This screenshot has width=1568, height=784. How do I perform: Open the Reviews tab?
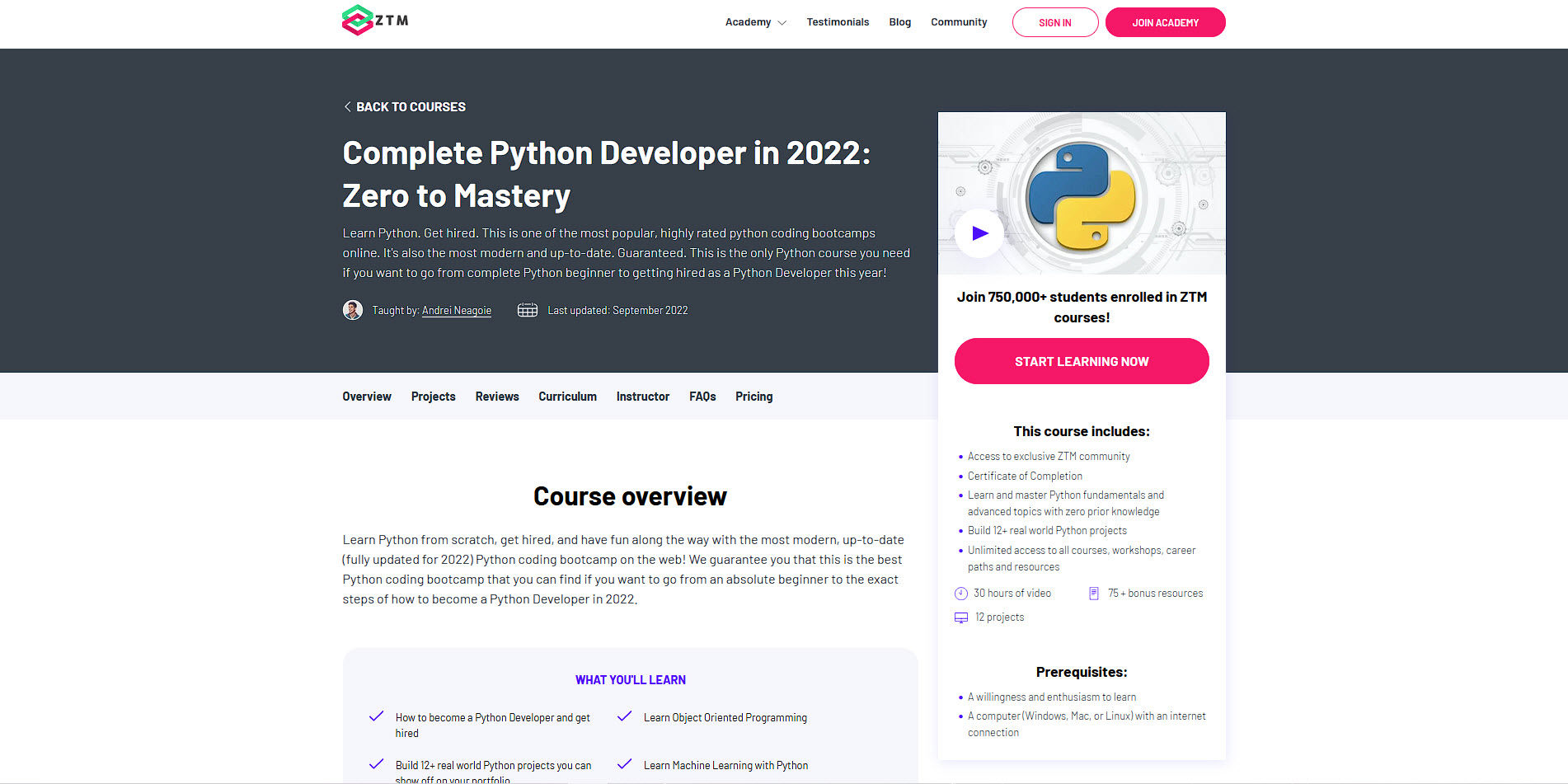point(496,397)
